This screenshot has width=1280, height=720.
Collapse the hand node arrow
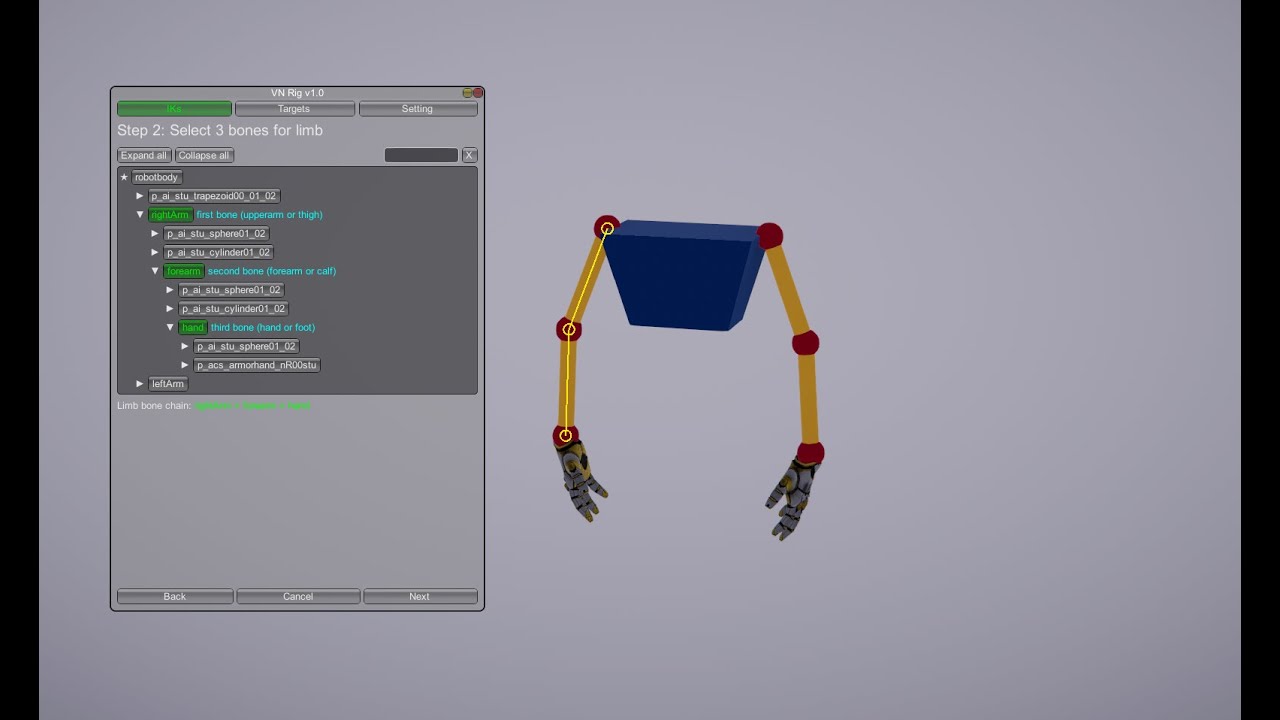[170, 328]
